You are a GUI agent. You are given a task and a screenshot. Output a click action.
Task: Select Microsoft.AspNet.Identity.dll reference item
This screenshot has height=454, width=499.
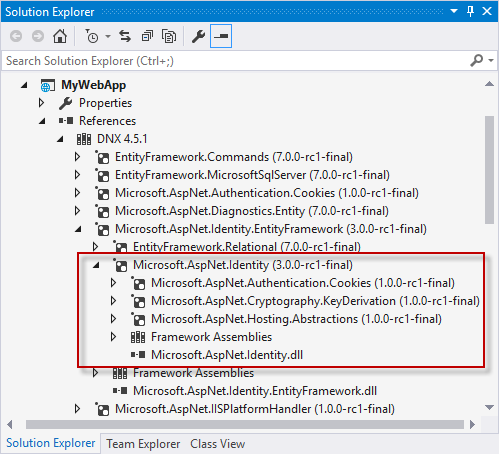click(x=227, y=355)
